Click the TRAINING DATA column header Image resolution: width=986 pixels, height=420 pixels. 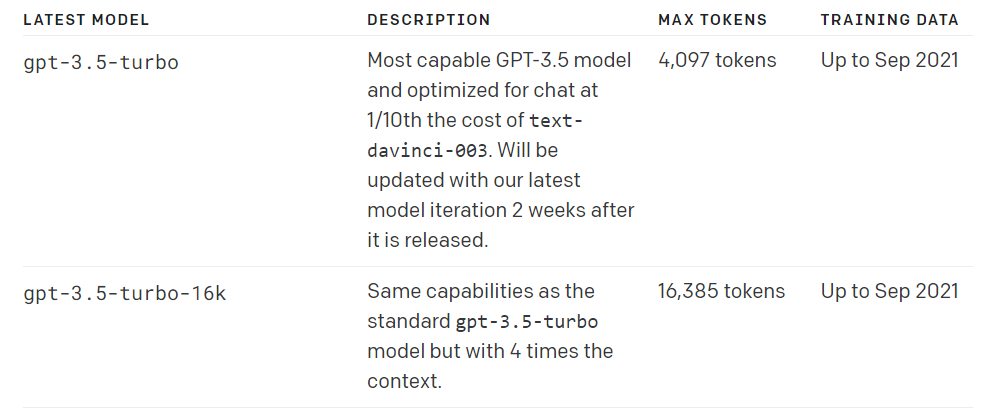889,20
